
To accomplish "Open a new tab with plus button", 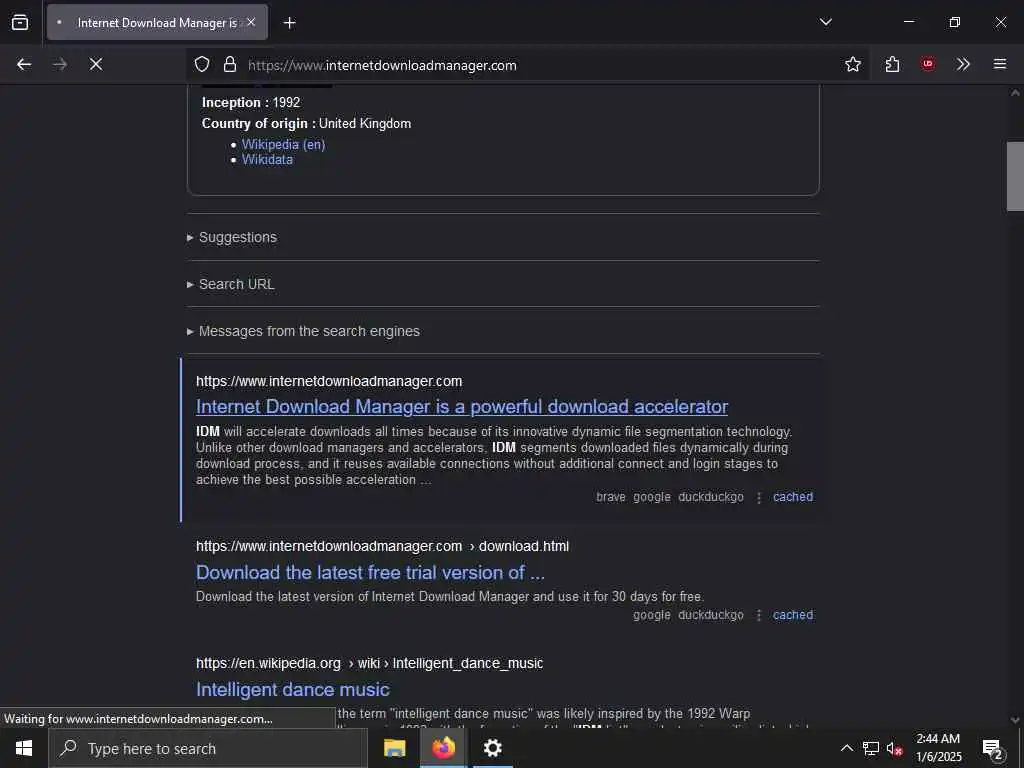I will coord(289,23).
